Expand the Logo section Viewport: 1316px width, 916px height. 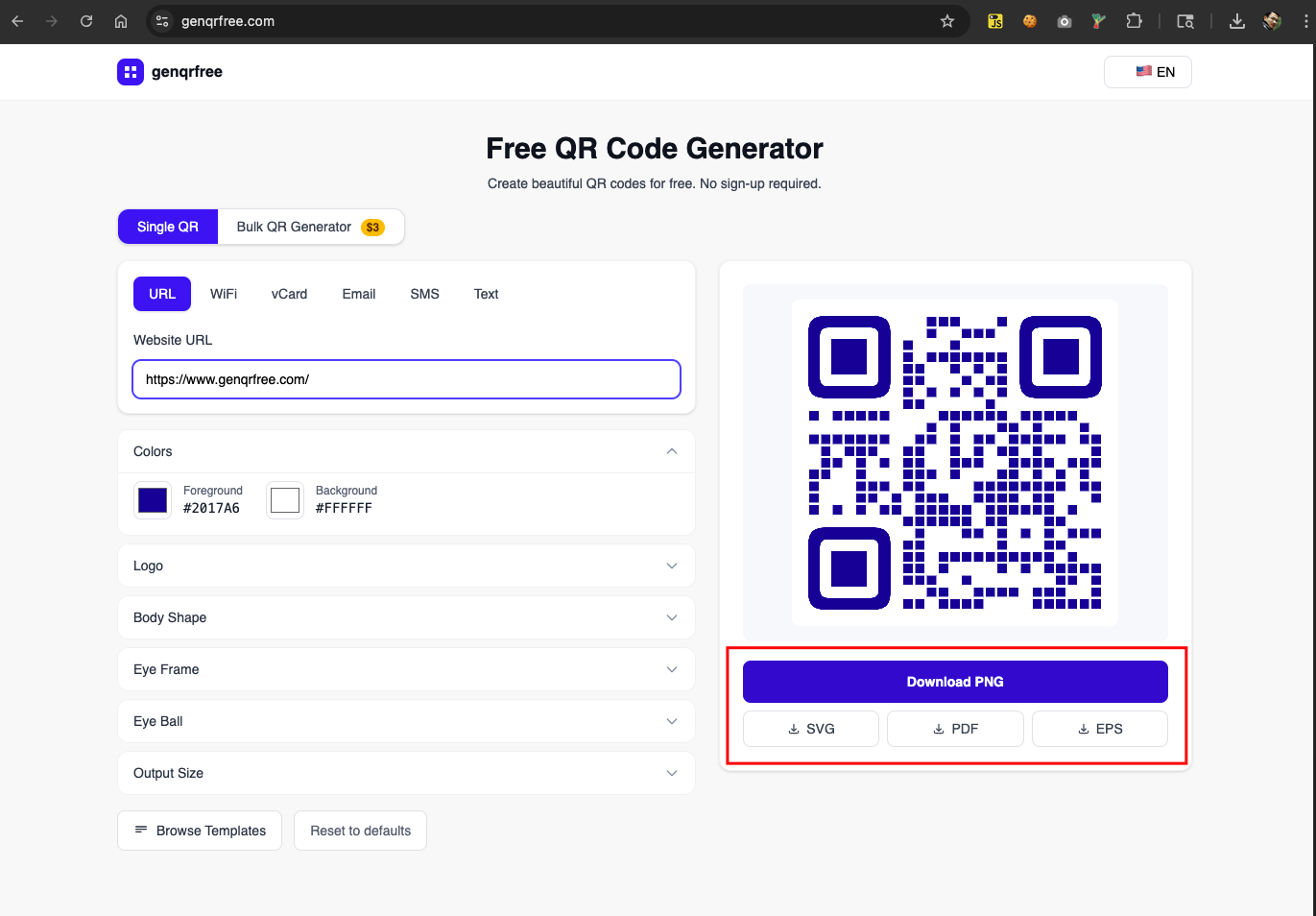click(406, 566)
